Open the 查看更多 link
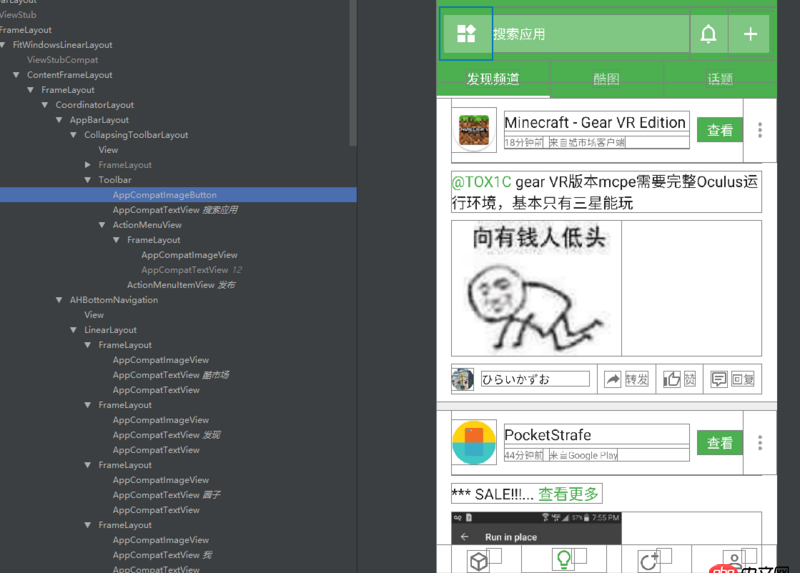 pyautogui.click(x=568, y=493)
